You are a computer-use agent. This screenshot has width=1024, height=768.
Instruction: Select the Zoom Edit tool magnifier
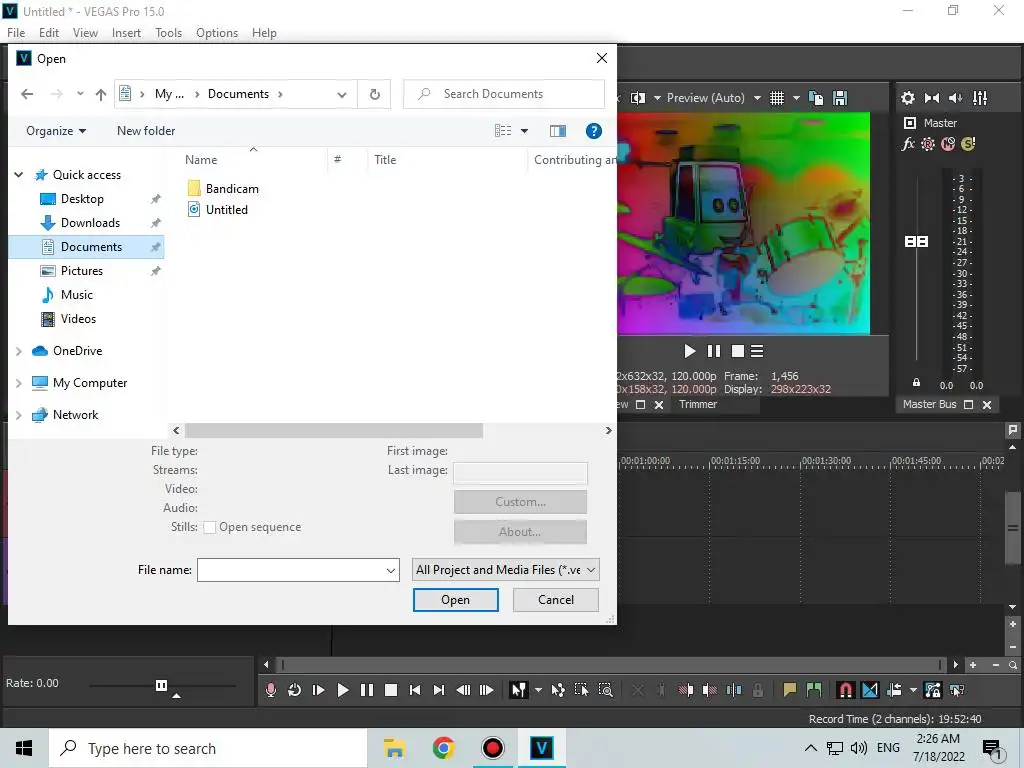click(x=605, y=690)
